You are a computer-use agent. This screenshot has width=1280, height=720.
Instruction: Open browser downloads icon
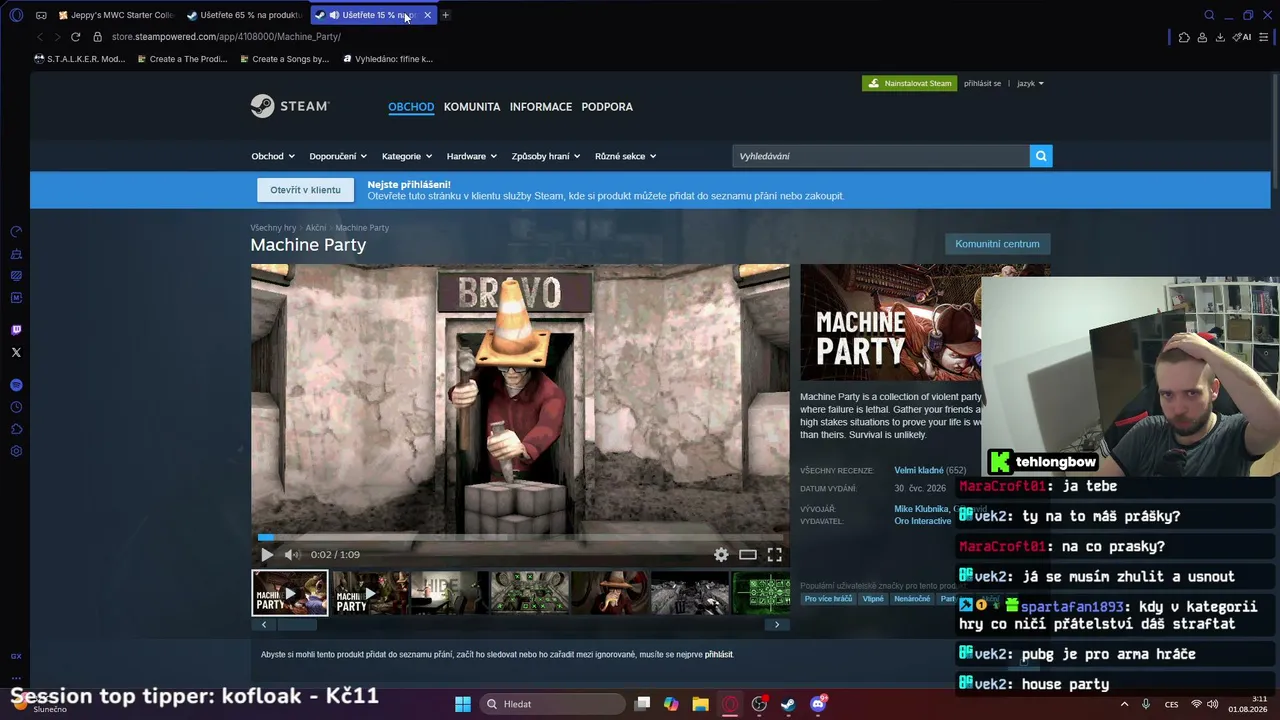[x=1220, y=37]
